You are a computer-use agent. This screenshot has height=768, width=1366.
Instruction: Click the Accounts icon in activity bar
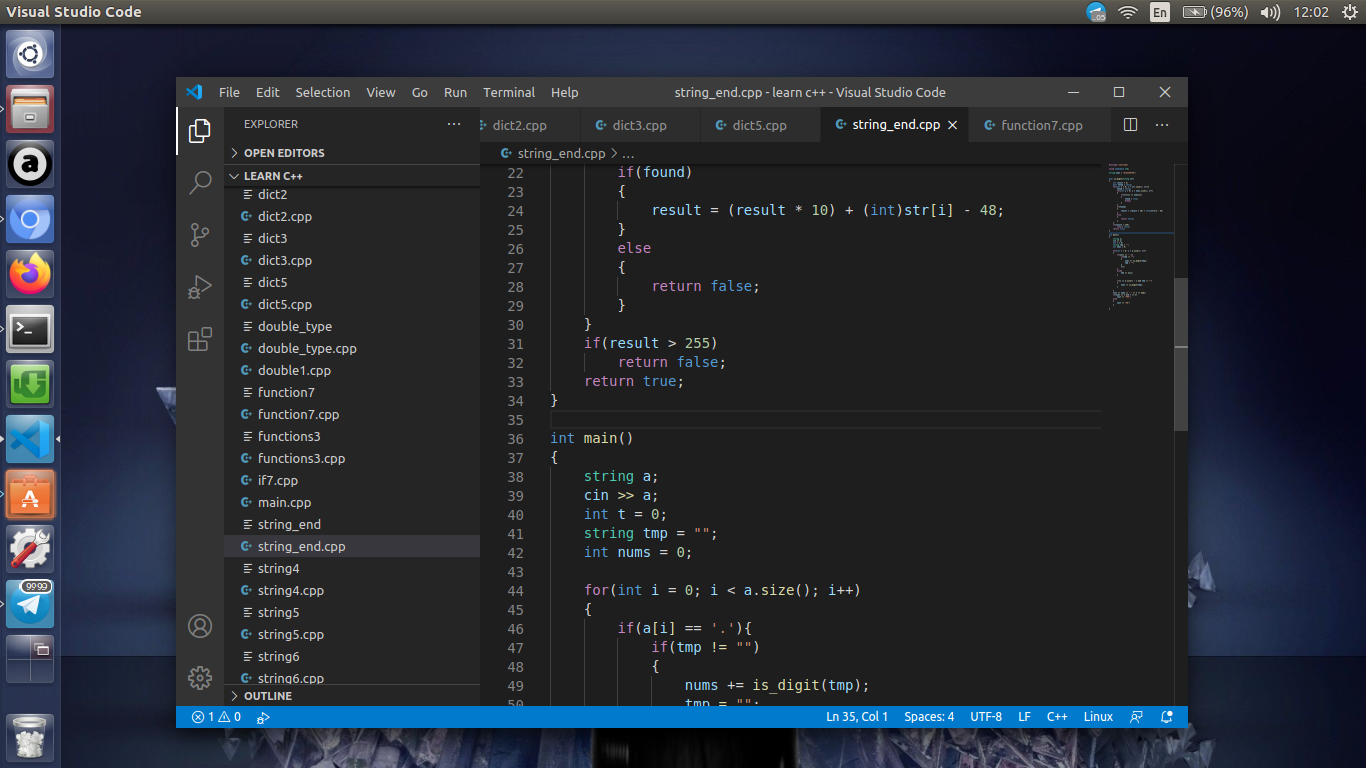[200, 626]
